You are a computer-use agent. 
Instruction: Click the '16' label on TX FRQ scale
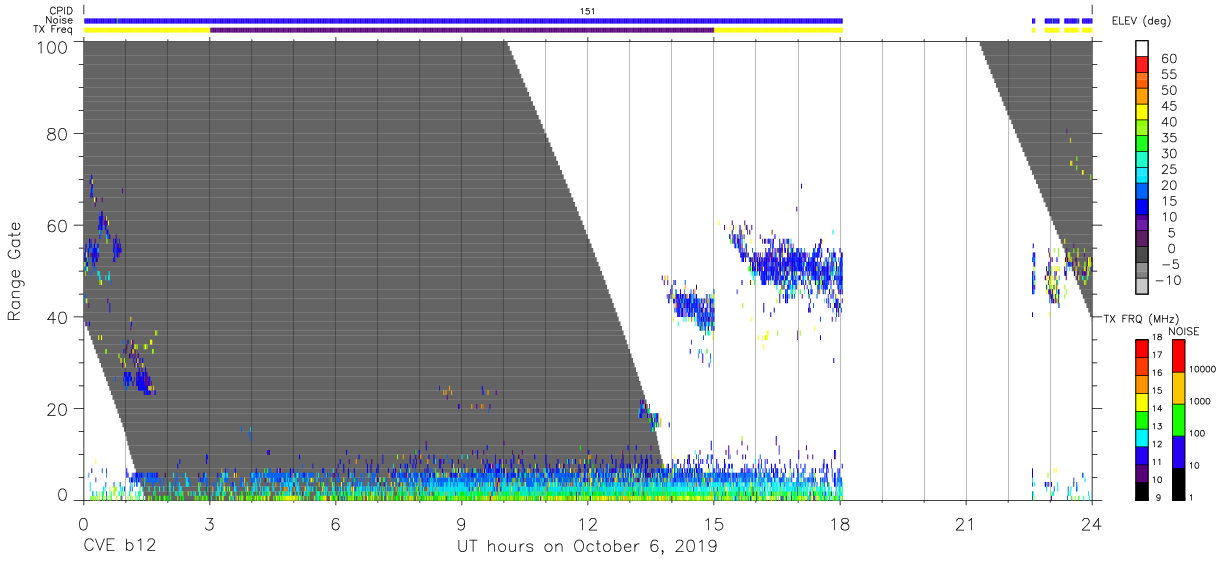pos(1157,373)
